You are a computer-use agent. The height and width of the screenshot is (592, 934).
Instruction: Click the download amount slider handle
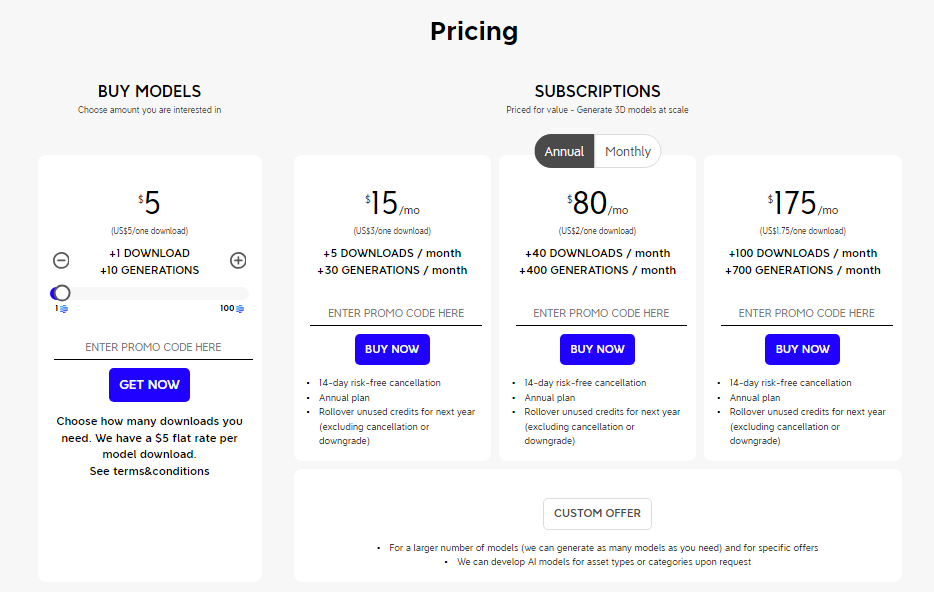[x=62, y=292]
